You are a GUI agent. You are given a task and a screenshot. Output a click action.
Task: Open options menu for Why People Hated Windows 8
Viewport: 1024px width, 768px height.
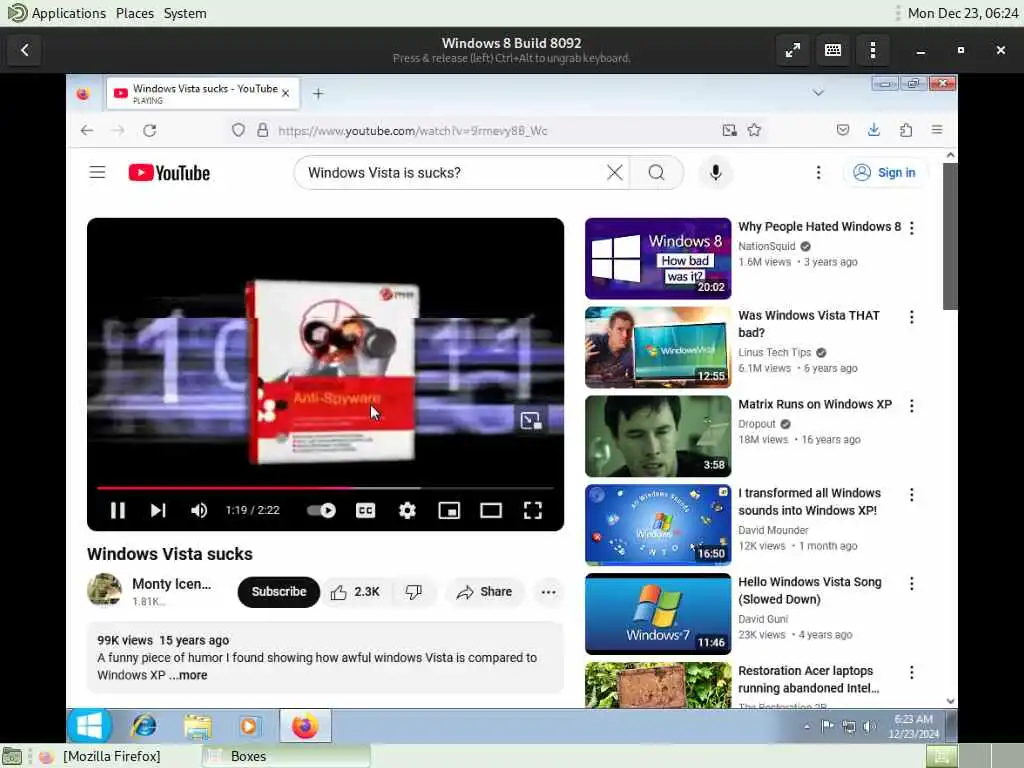[x=912, y=227]
